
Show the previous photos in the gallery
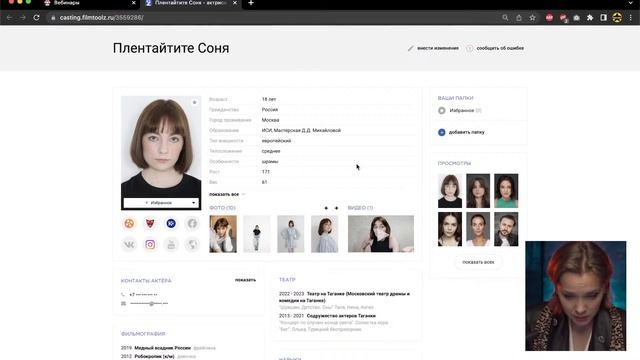point(326,208)
